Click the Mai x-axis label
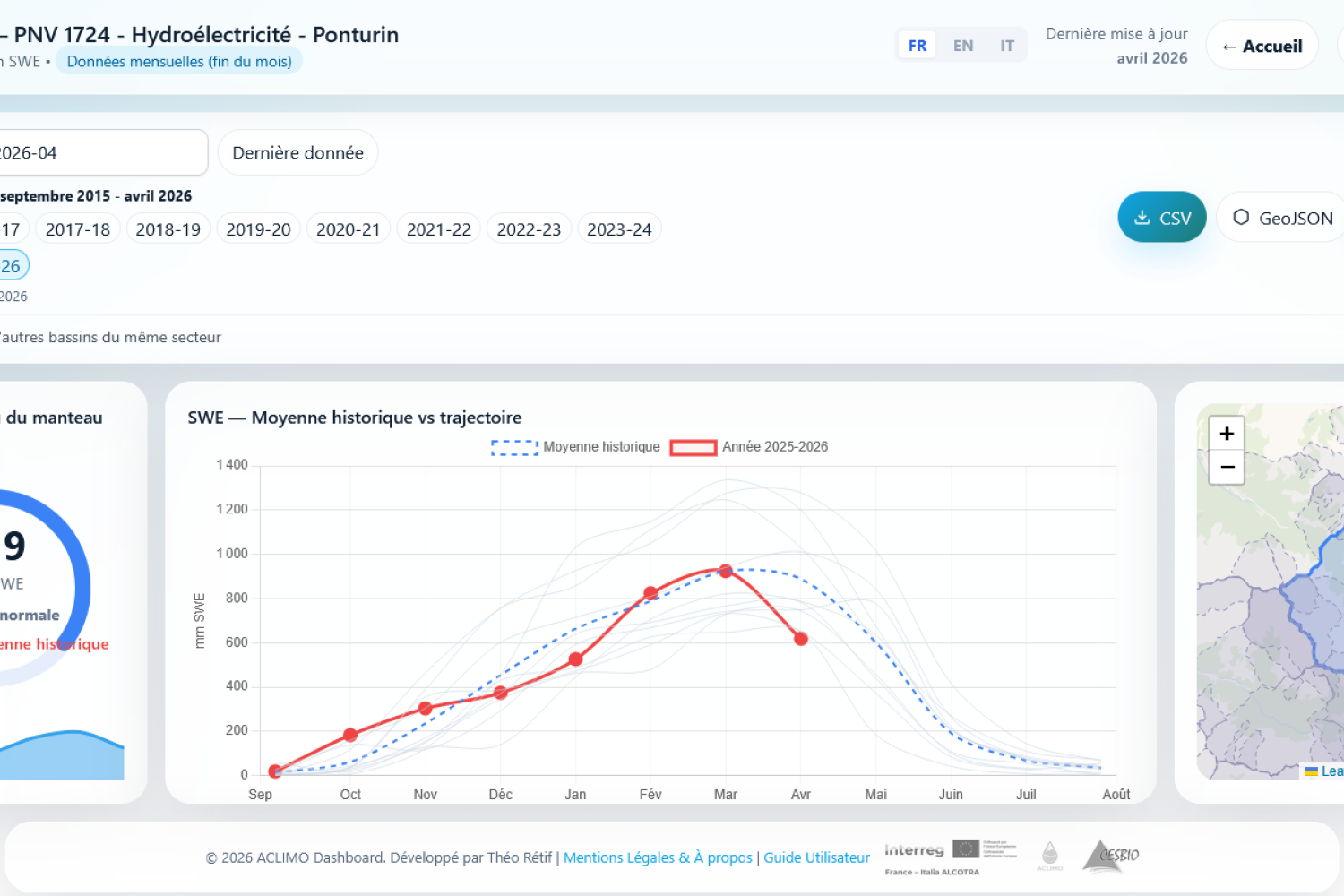 [x=875, y=794]
